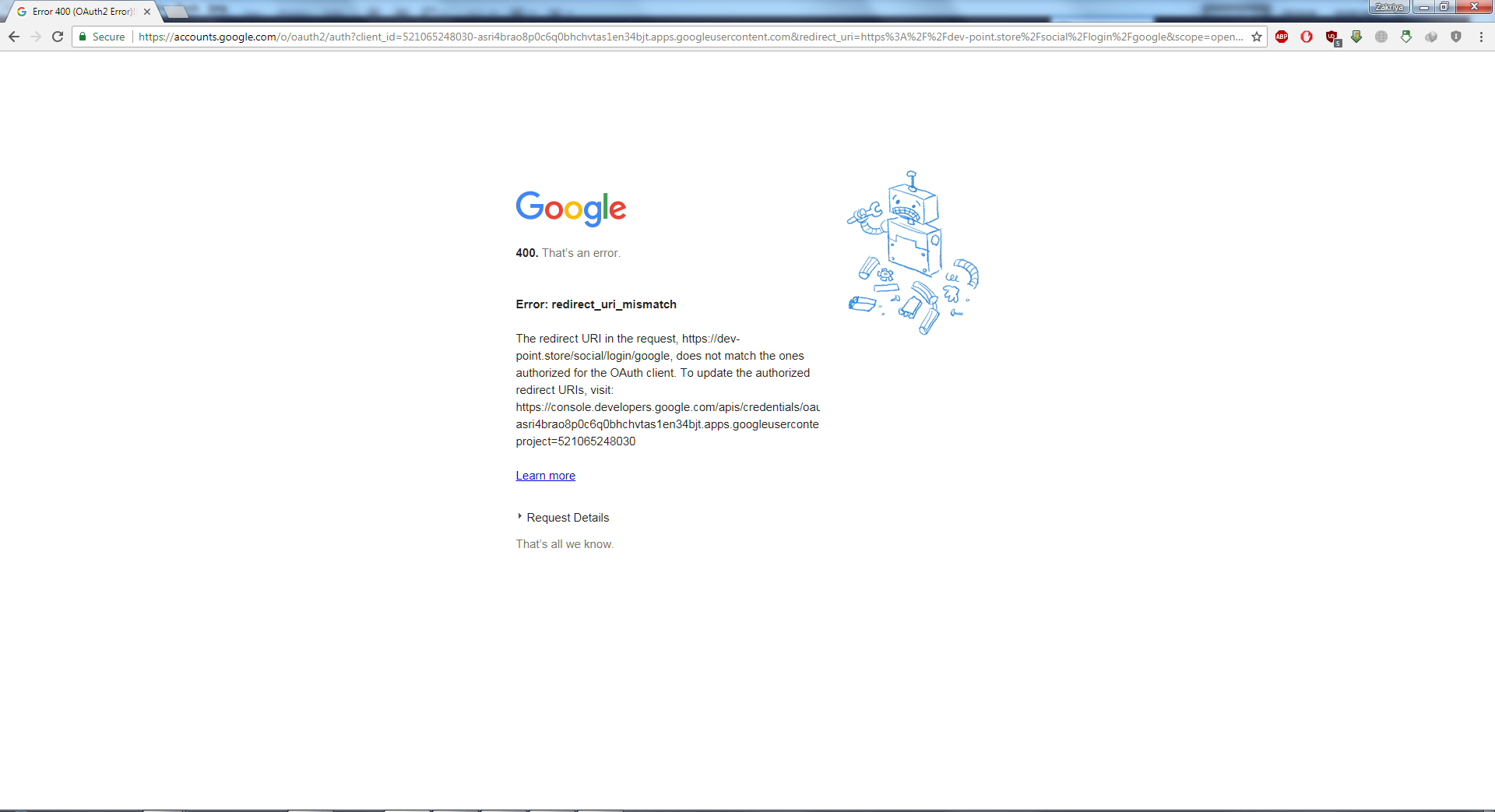The image size is (1495, 812).
Task: Click the red hand AdBlock icon
Action: pyautogui.click(x=1307, y=37)
